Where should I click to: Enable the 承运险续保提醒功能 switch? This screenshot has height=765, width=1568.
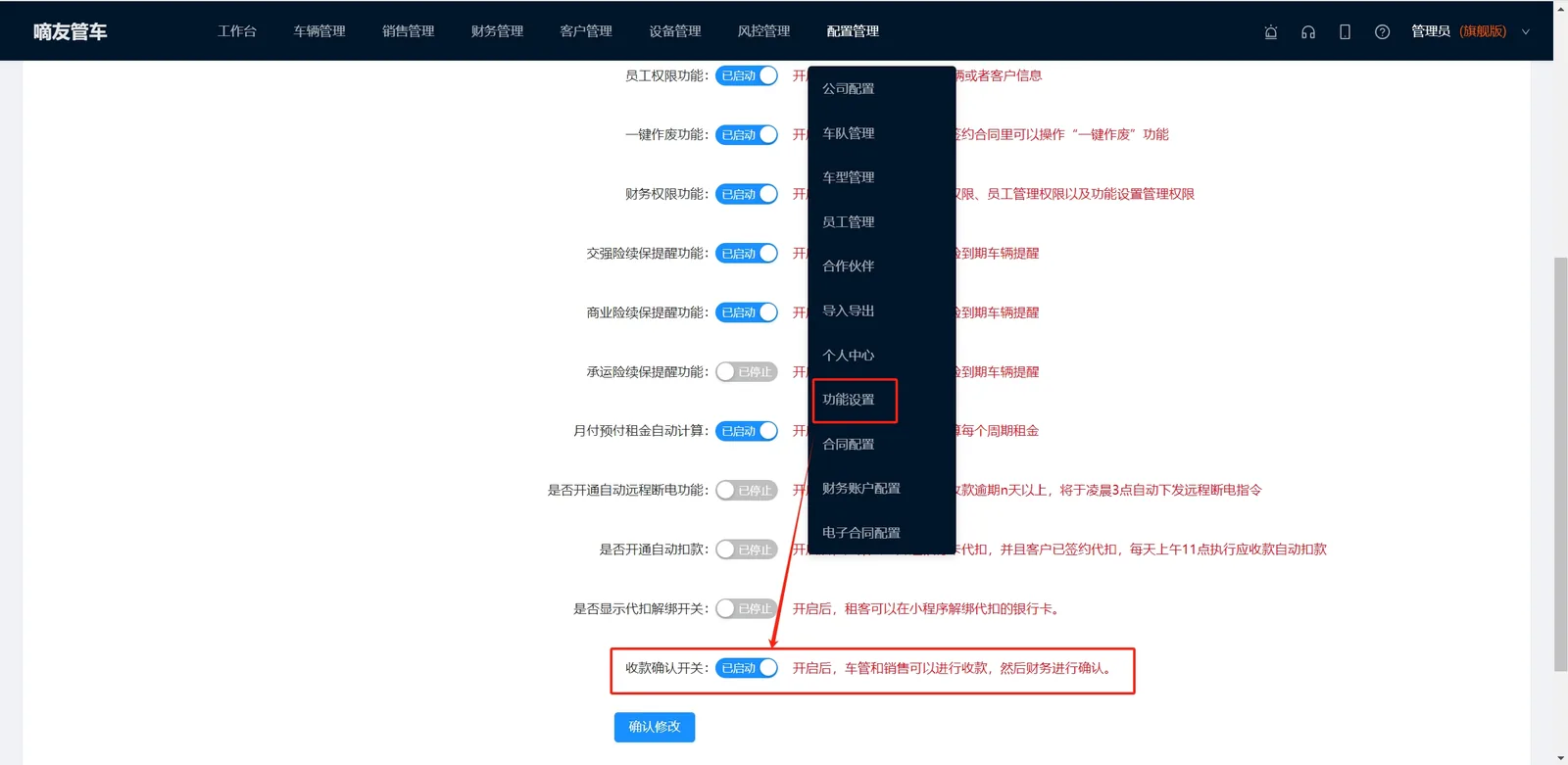pos(747,372)
